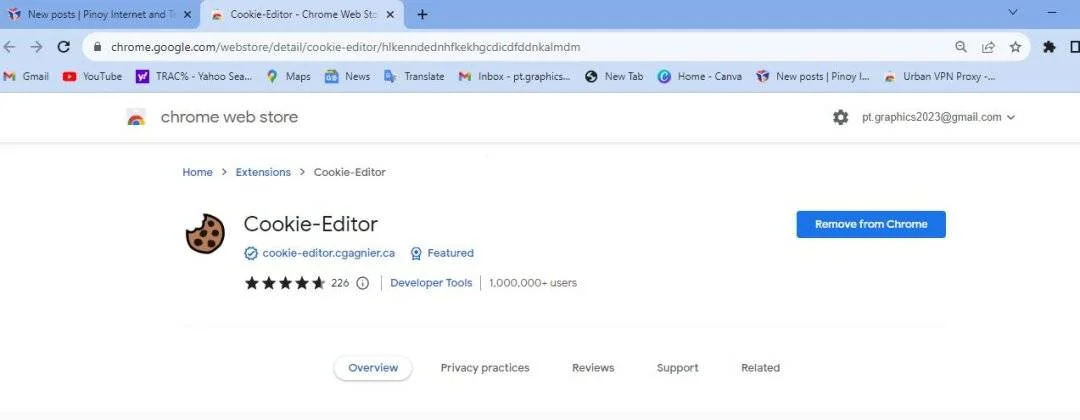The image size is (1080, 420).
Task: Click the address bar URL
Action: coord(345,48)
